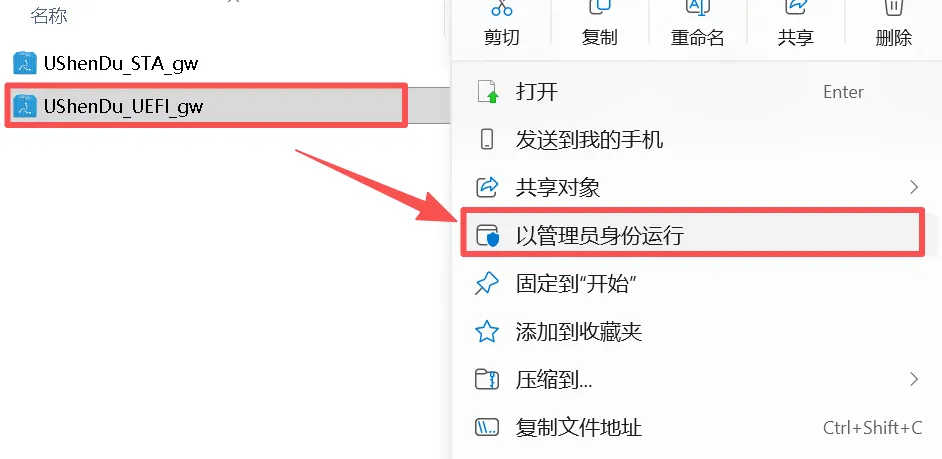Click the 名称 column header
Image resolution: width=942 pixels, height=459 pixels.
click(x=49, y=16)
